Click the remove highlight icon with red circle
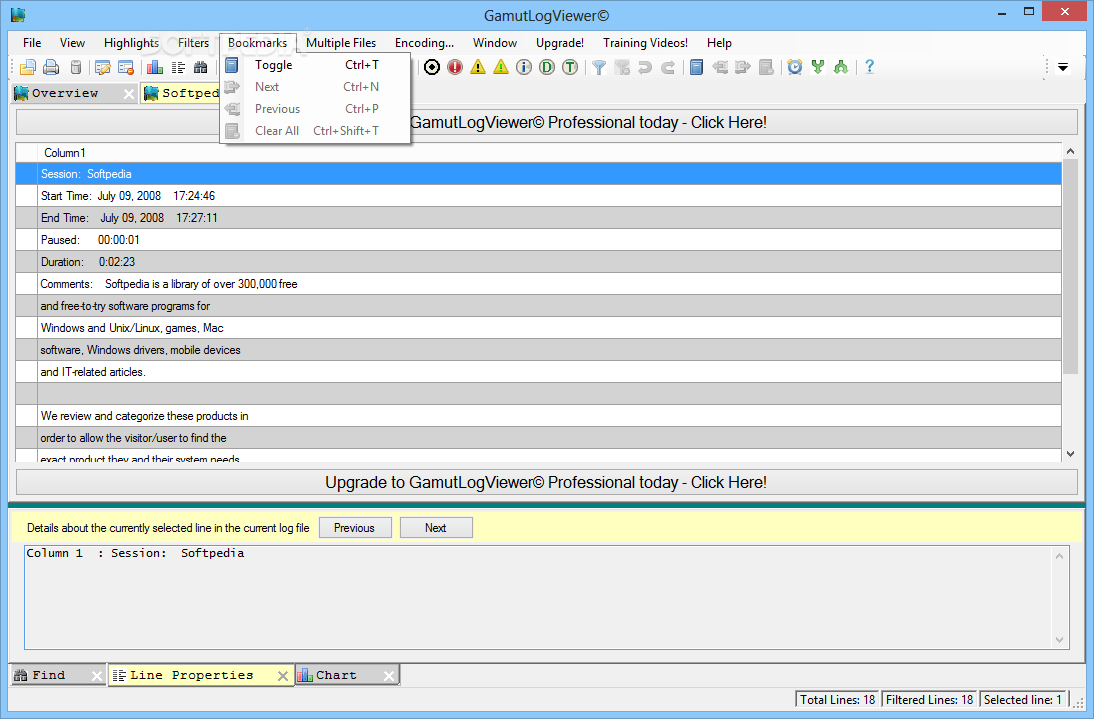 (126, 68)
